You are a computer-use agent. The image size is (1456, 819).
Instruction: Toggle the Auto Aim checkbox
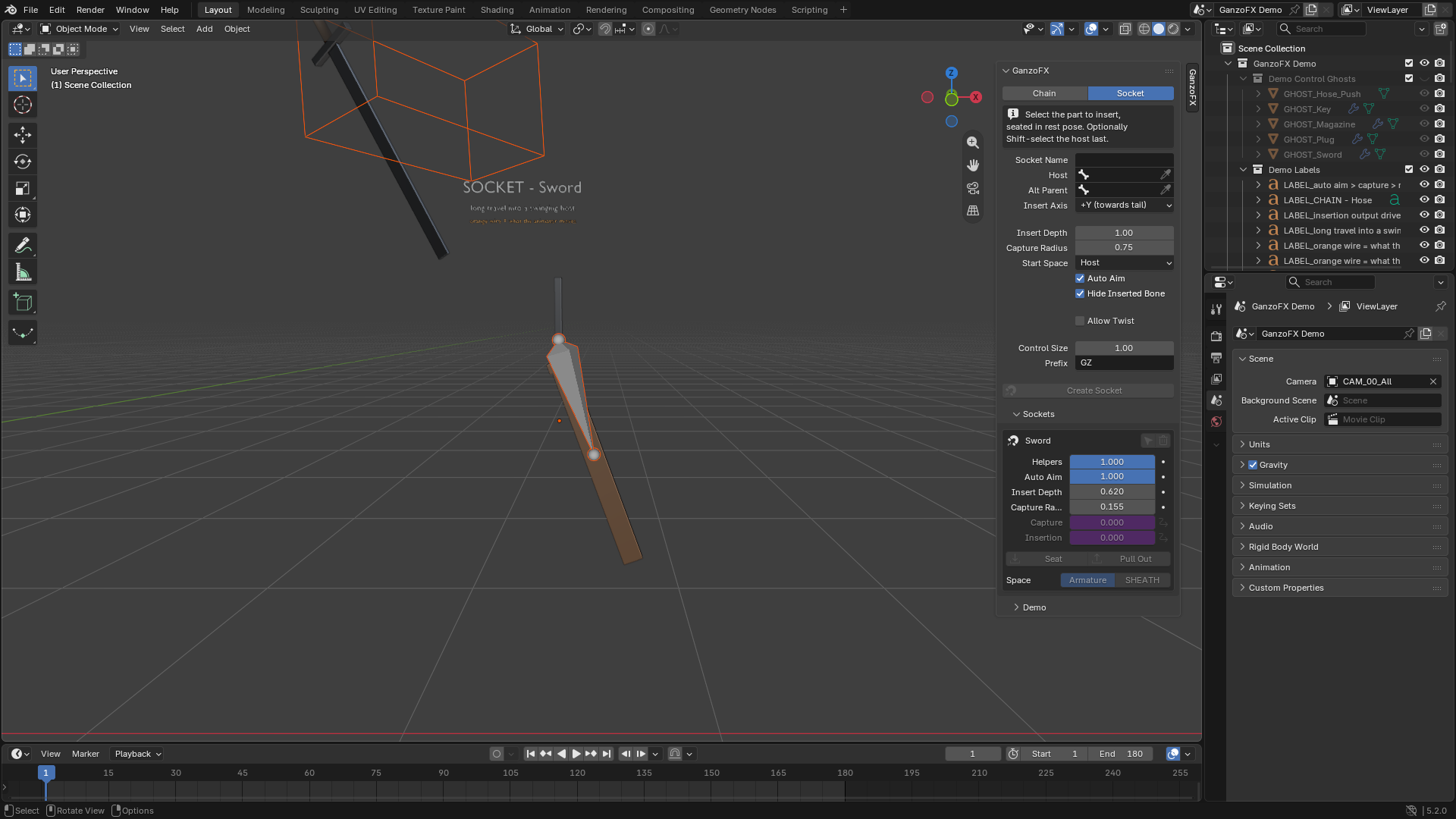coord(1080,278)
